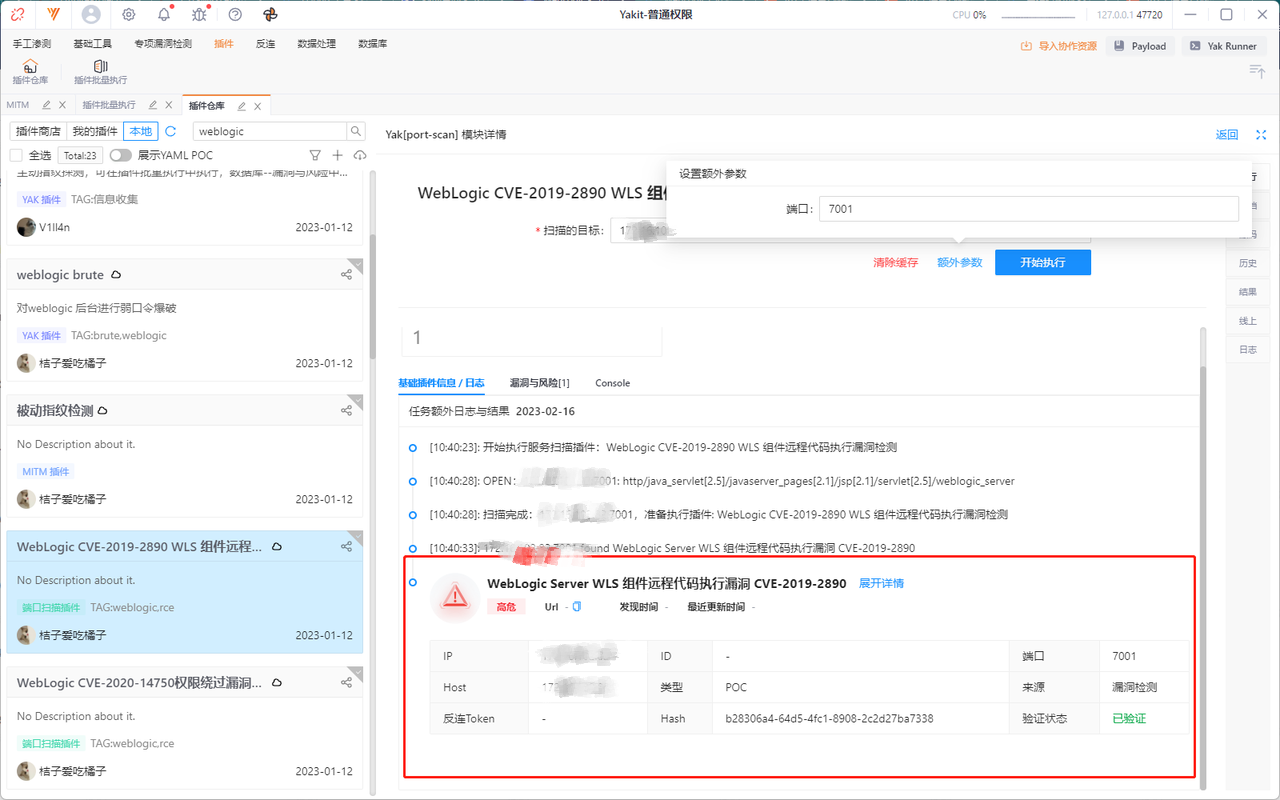Image resolution: width=1280 pixels, height=800 pixels.
Task: Click the pinwheel icon in the title bar
Action: point(270,15)
